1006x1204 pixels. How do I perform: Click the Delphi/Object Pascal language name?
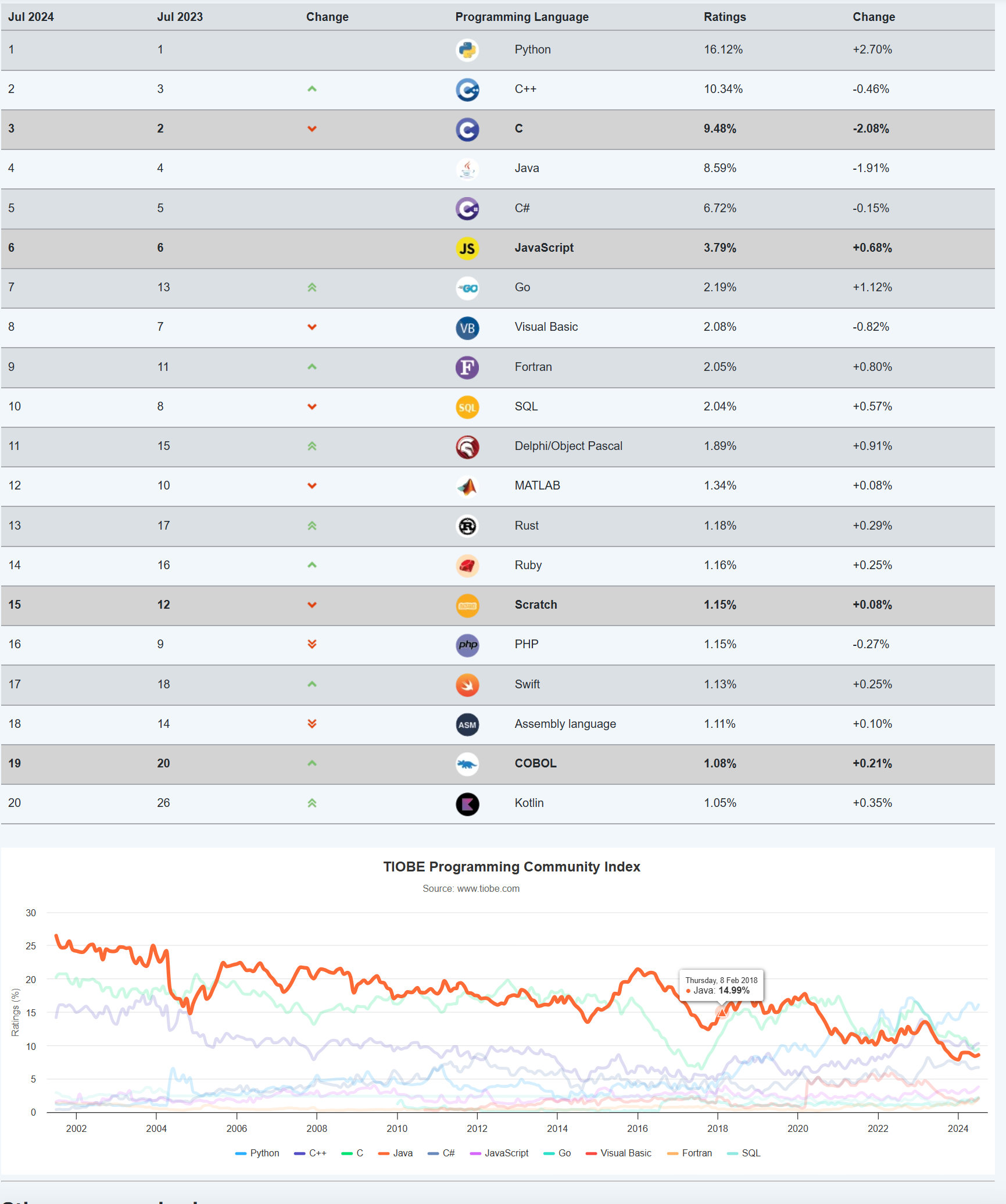(568, 446)
